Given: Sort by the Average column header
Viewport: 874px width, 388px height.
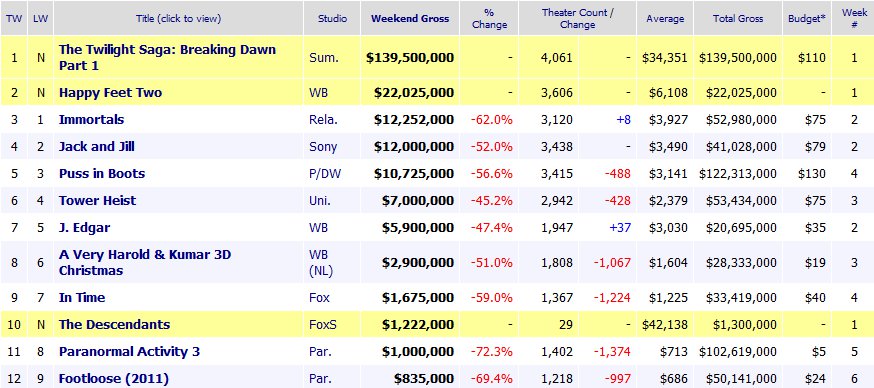Looking at the screenshot, I should [664, 18].
